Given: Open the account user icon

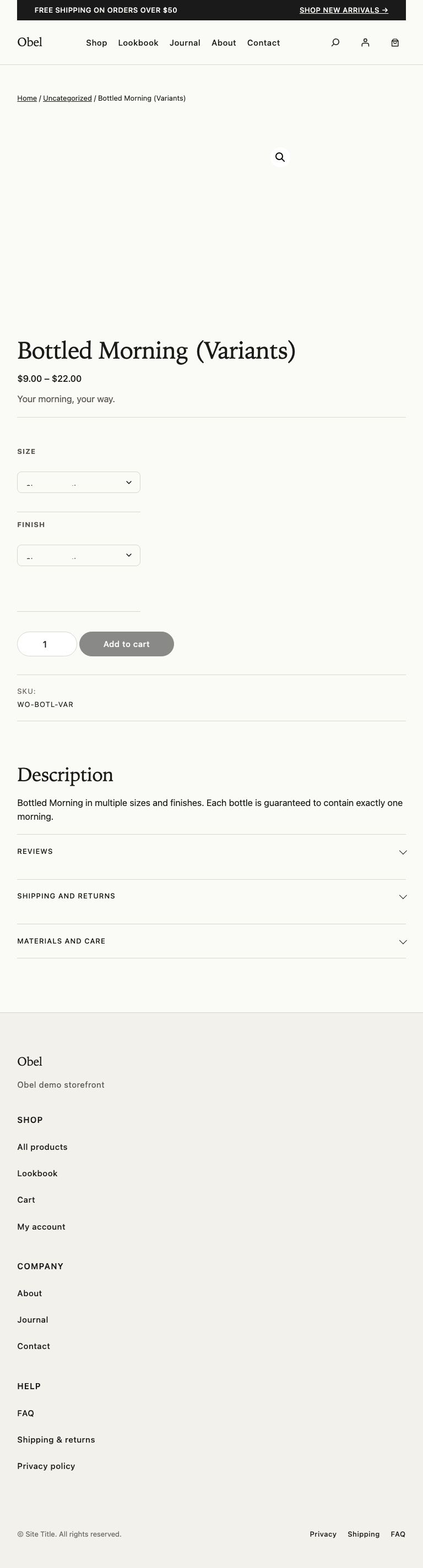Looking at the screenshot, I should pos(365,42).
